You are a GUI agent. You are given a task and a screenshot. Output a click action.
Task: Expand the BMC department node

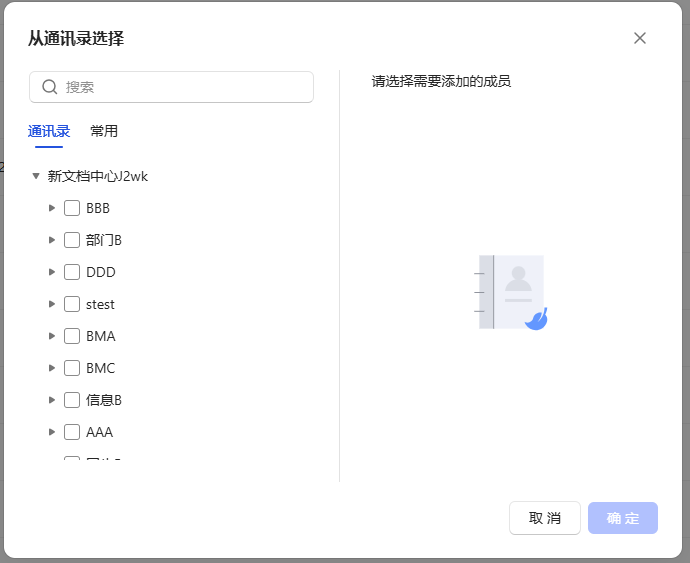52,368
